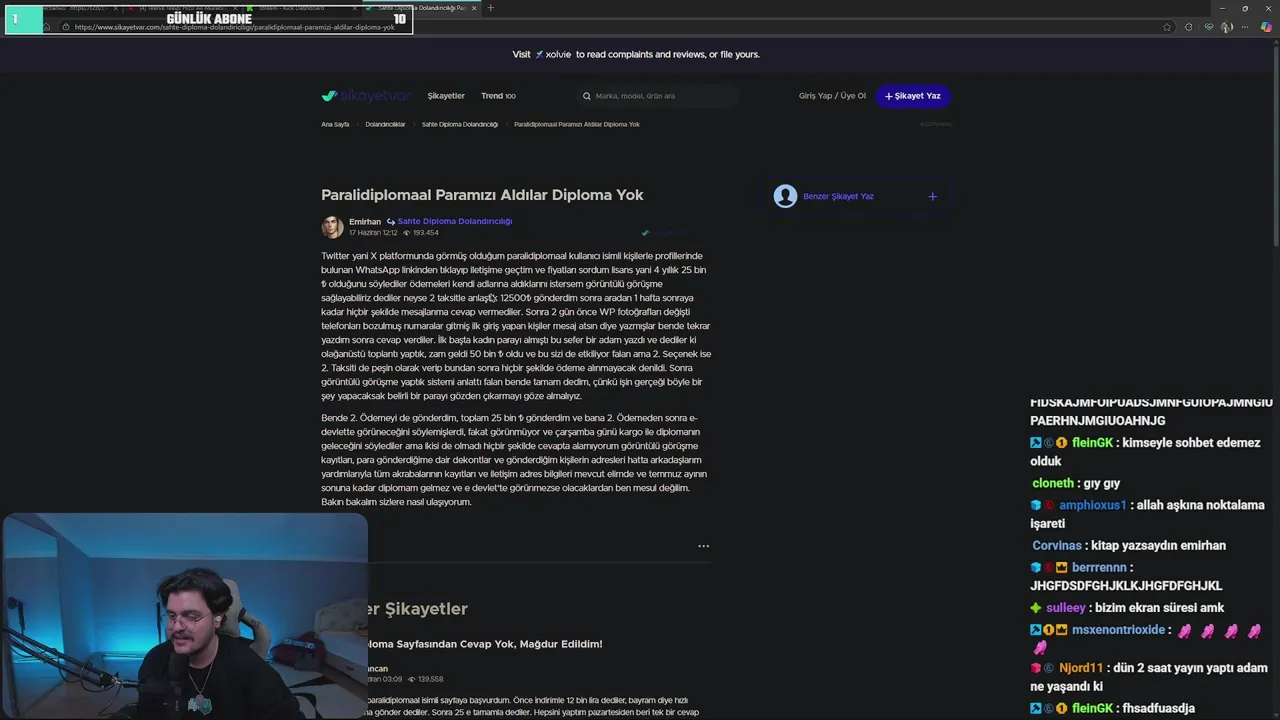The height and width of the screenshot is (720, 1280).
Task: Open the Şikayetler menu item
Action: tap(446, 96)
